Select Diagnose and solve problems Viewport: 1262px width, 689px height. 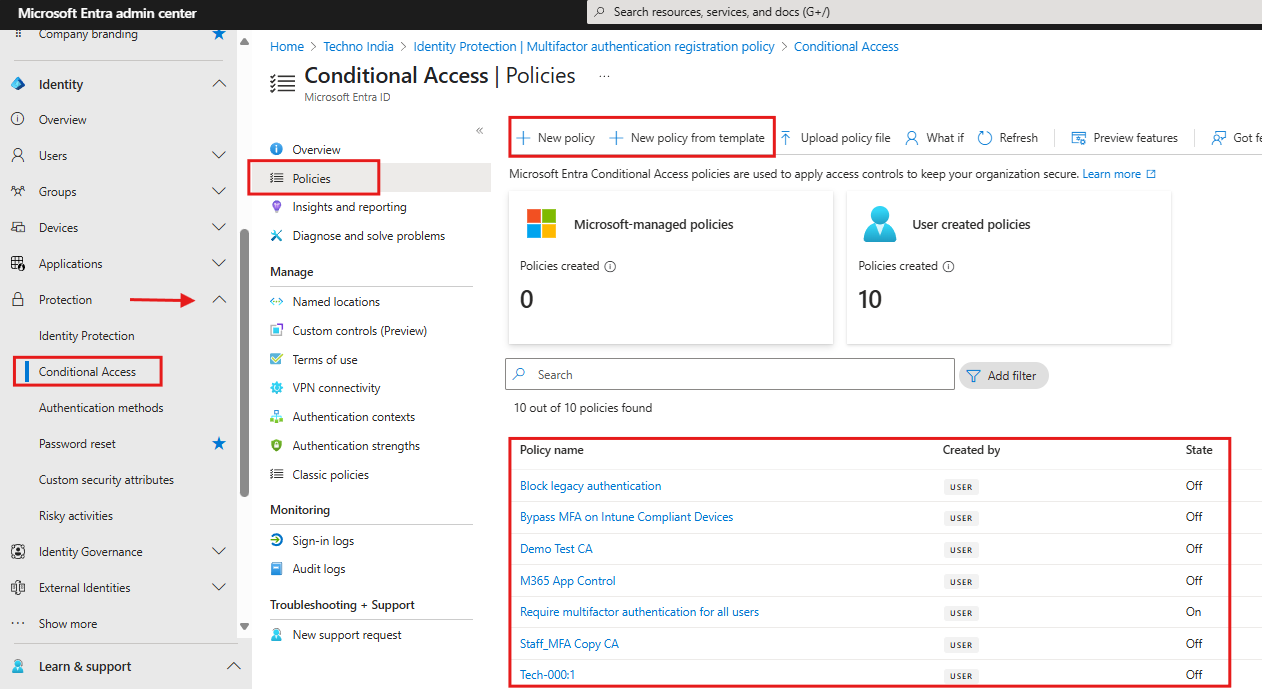click(x=370, y=235)
